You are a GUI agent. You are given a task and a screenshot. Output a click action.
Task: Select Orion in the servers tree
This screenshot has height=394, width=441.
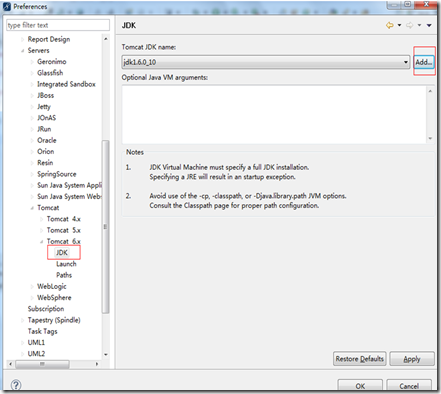coord(45,151)
